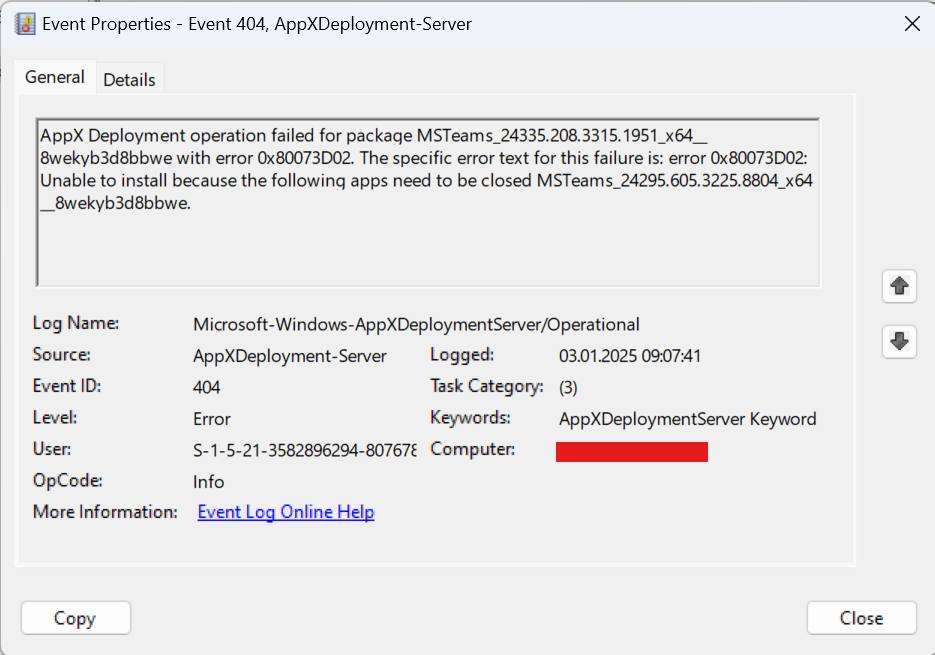Screen dimensions: 935x655
Task: Close the dialog with the X button
Action: [x=912, y=24]
